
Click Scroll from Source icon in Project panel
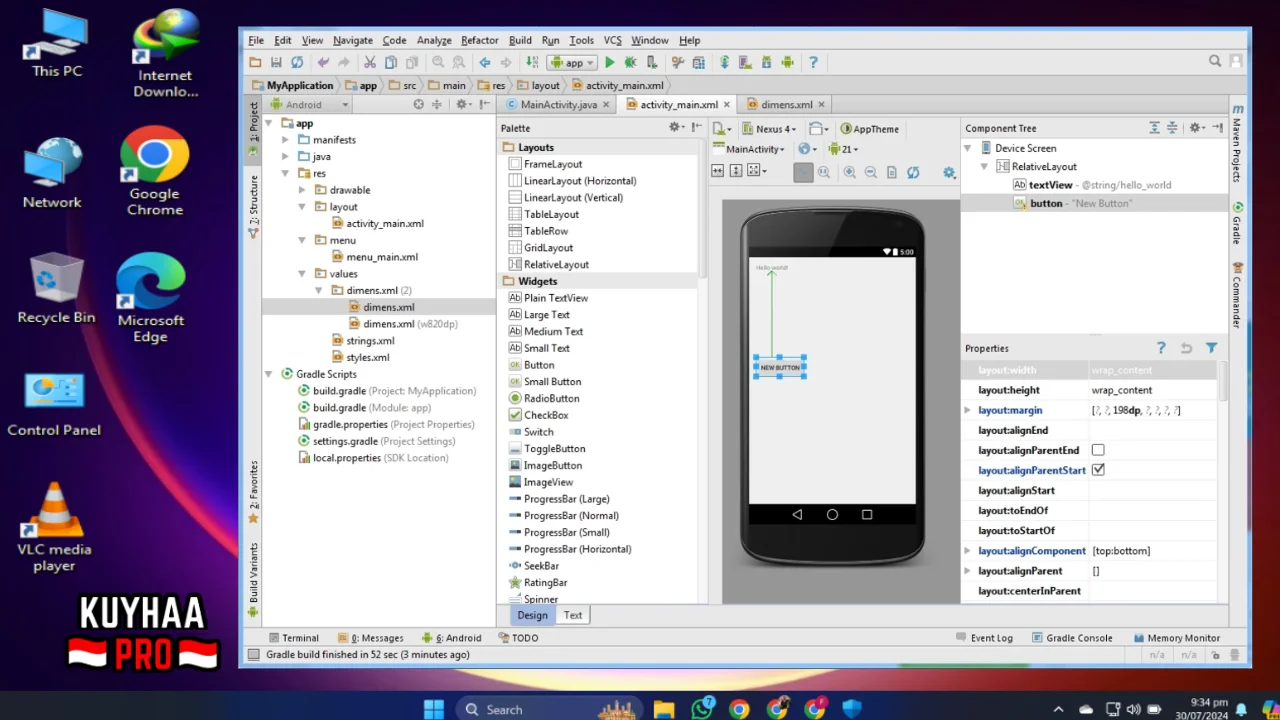point(418,104)
